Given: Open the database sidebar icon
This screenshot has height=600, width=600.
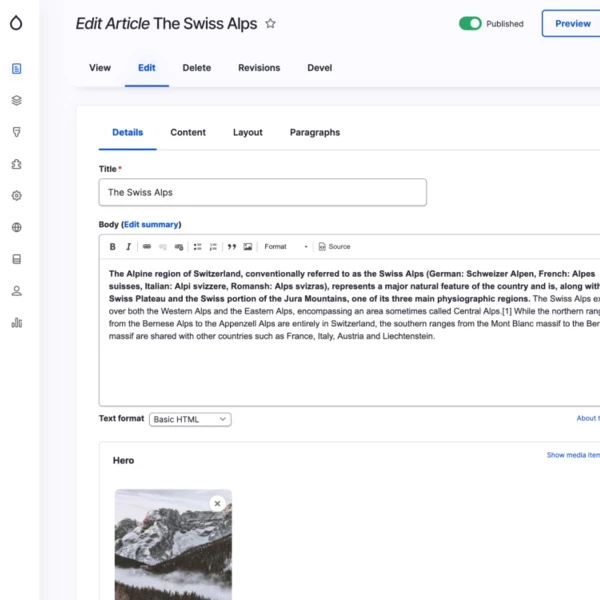Looking at the screenshot, I should (16, 259).
